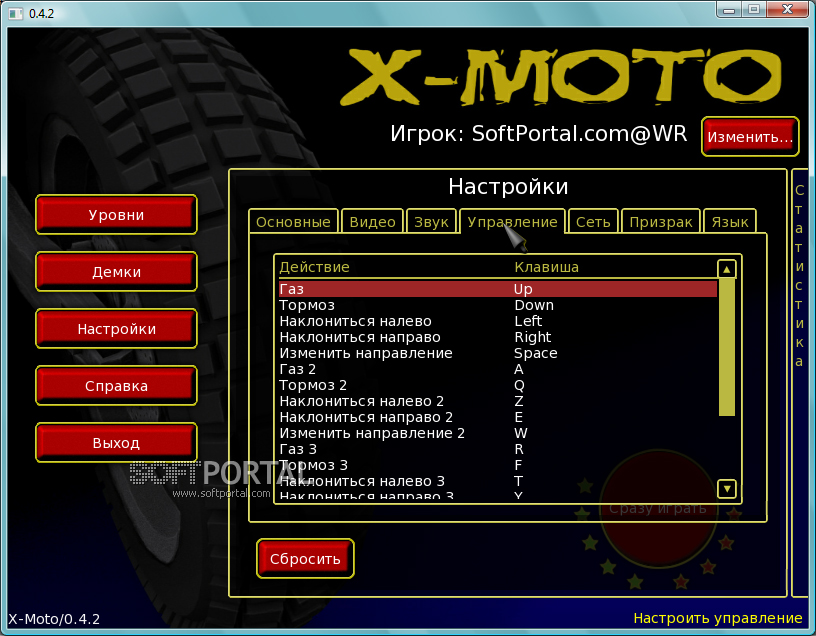Screen dimensions: 816x636
Task: Click the Действие column header
Action: click(x=314, y=267)
